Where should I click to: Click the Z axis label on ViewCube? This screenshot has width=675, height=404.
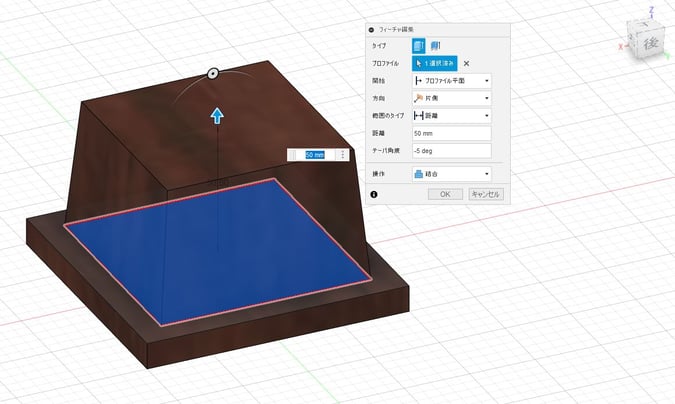click(x=652, y=9)
